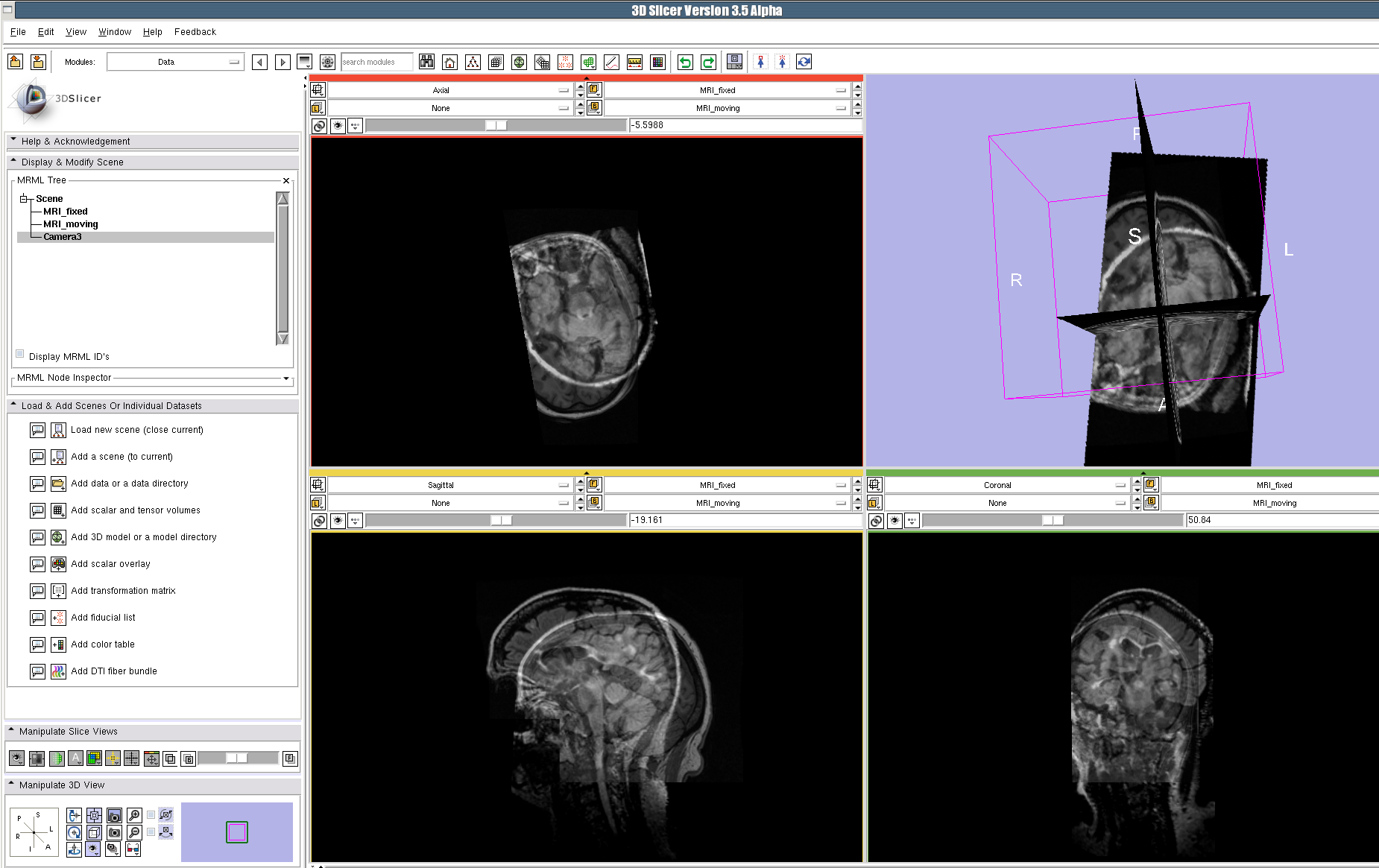Collapse the Display & Modify Scene panel
The image size is (1379, 868).
point(13,162)
